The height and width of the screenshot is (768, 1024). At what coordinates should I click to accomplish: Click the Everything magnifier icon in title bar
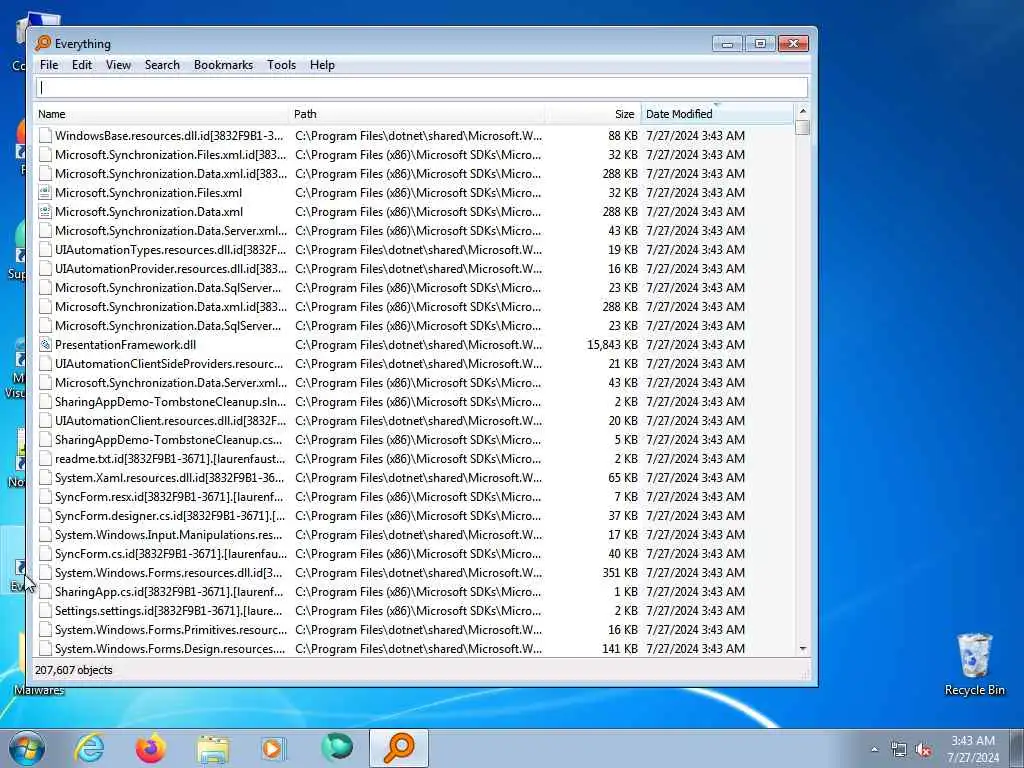(43, 43)
